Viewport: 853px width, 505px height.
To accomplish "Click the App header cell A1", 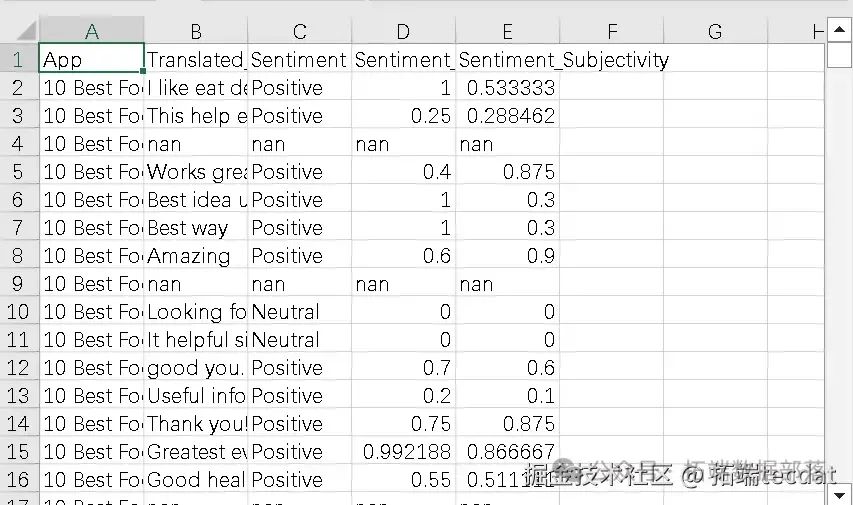I will click(91, 59).
